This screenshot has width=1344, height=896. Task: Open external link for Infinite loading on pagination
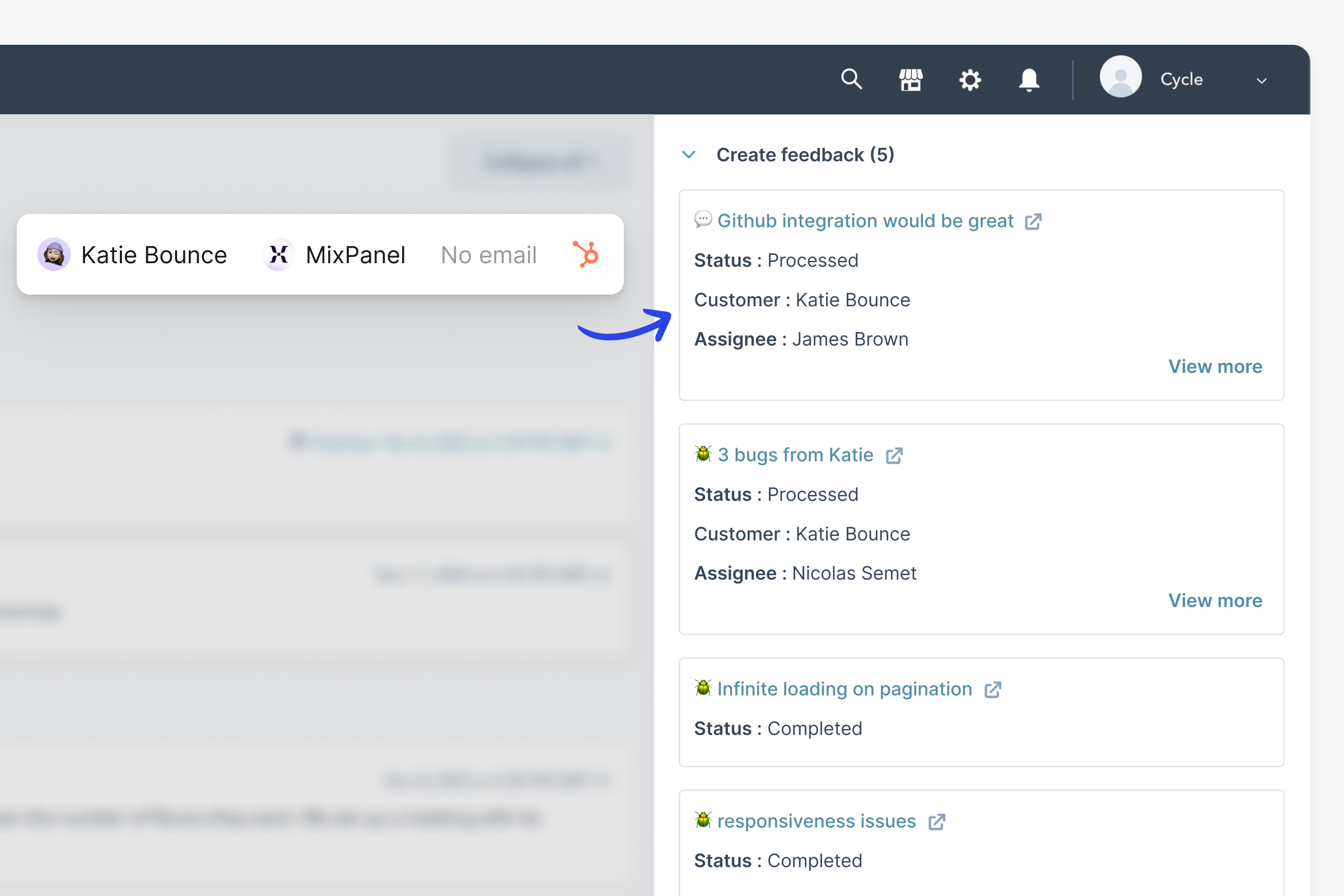[x=992, y=690]
